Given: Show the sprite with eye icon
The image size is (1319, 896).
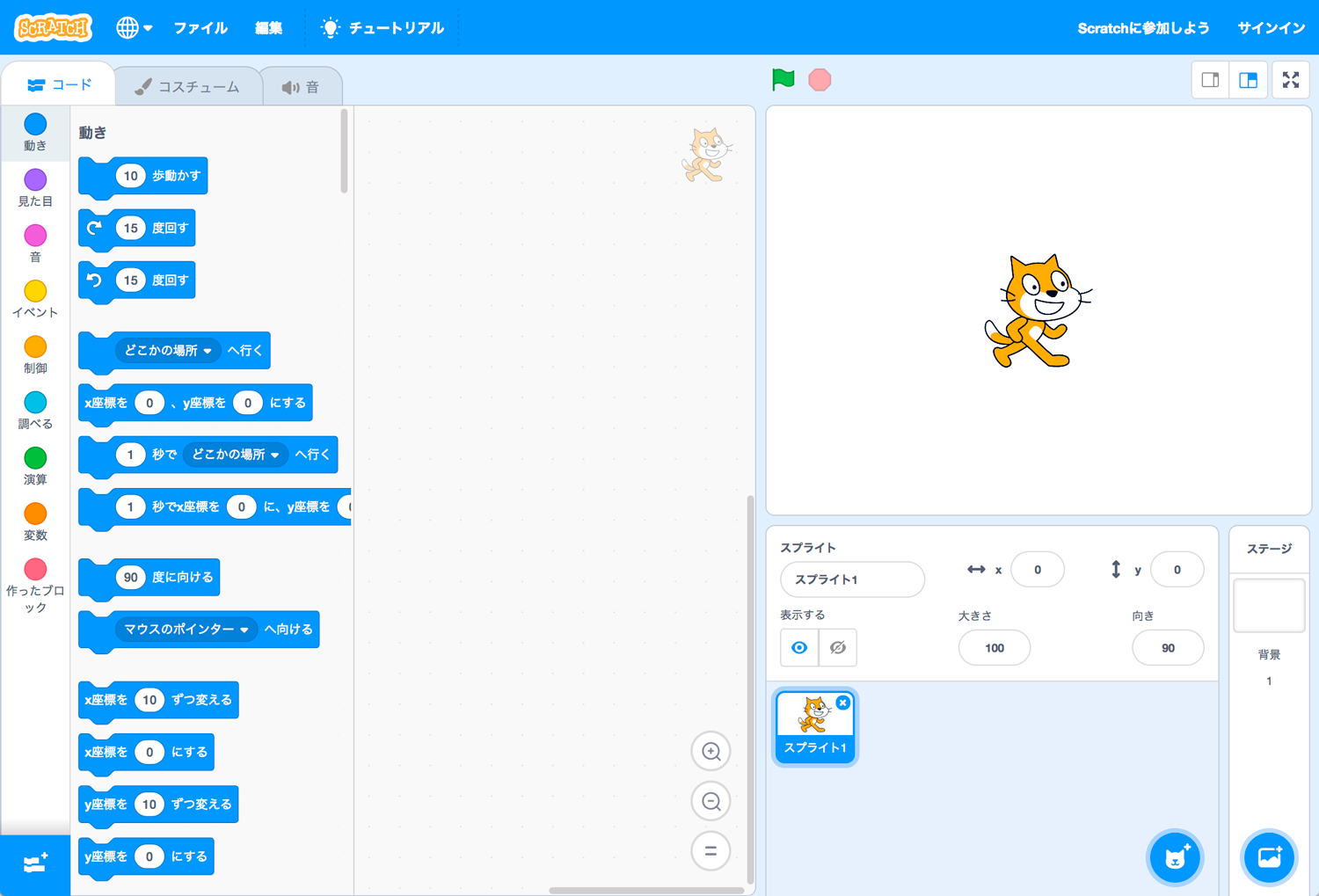Looking at the screenshot, I should pyautogui.click(x=799, y=648).
